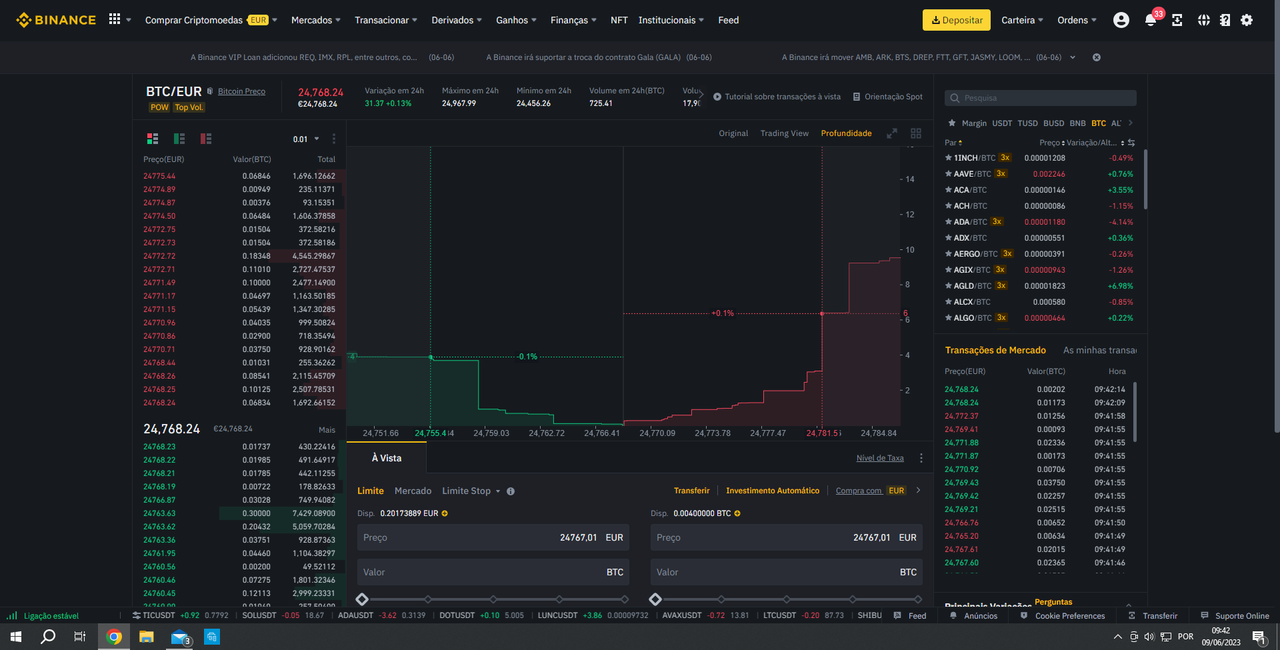
Task: Open the user profile account icon
Action: [1121, 20]
